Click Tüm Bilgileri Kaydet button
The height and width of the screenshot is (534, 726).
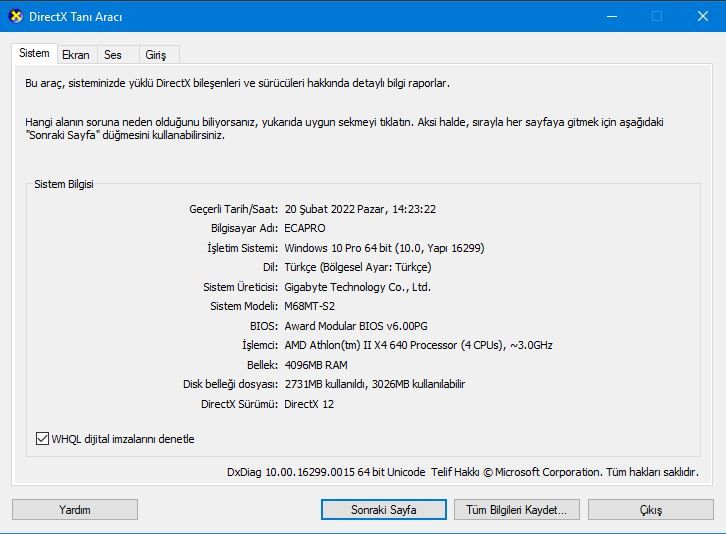click(x=517, y=509)
